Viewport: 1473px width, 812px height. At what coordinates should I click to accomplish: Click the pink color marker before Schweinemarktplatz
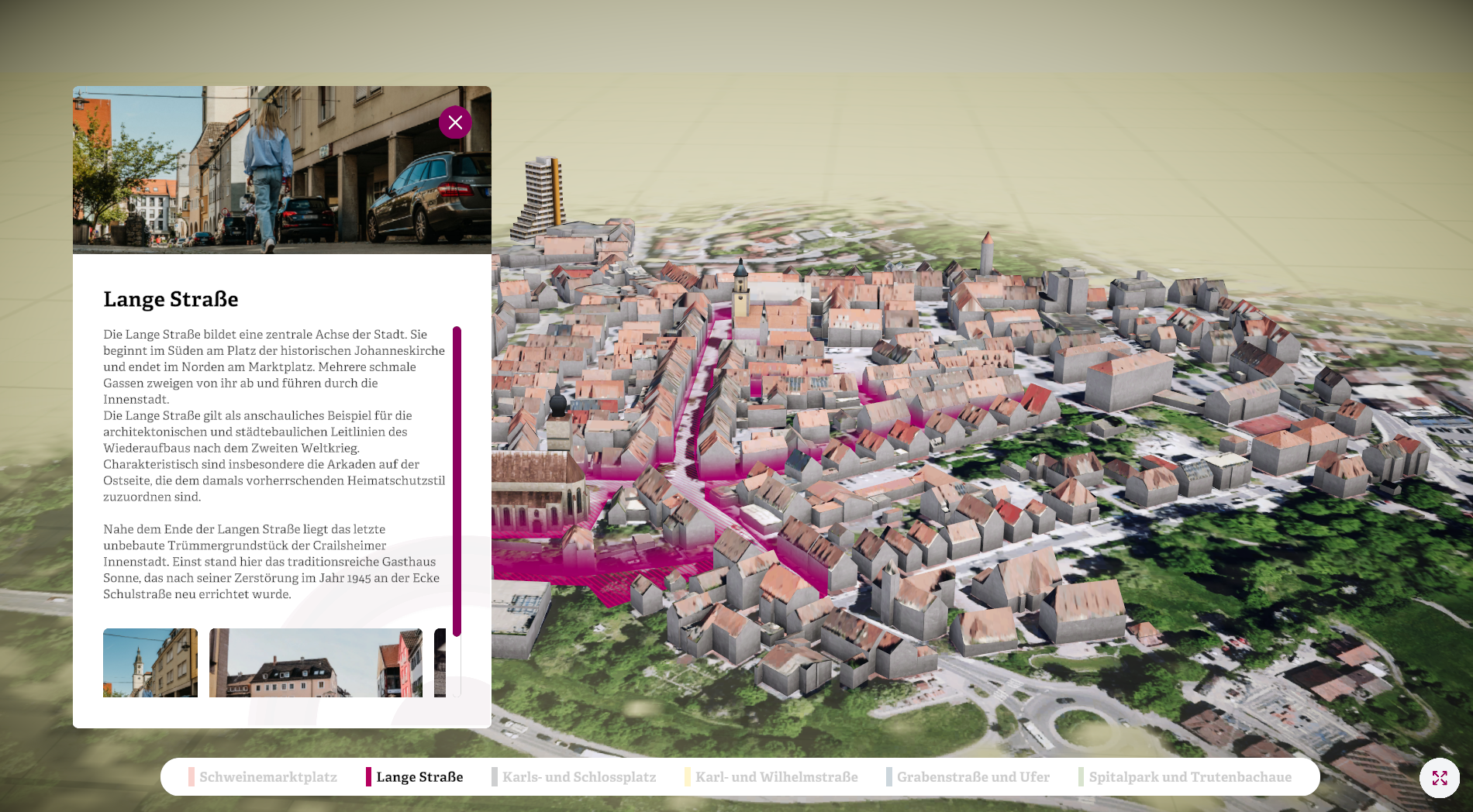(x=191, y=777)
